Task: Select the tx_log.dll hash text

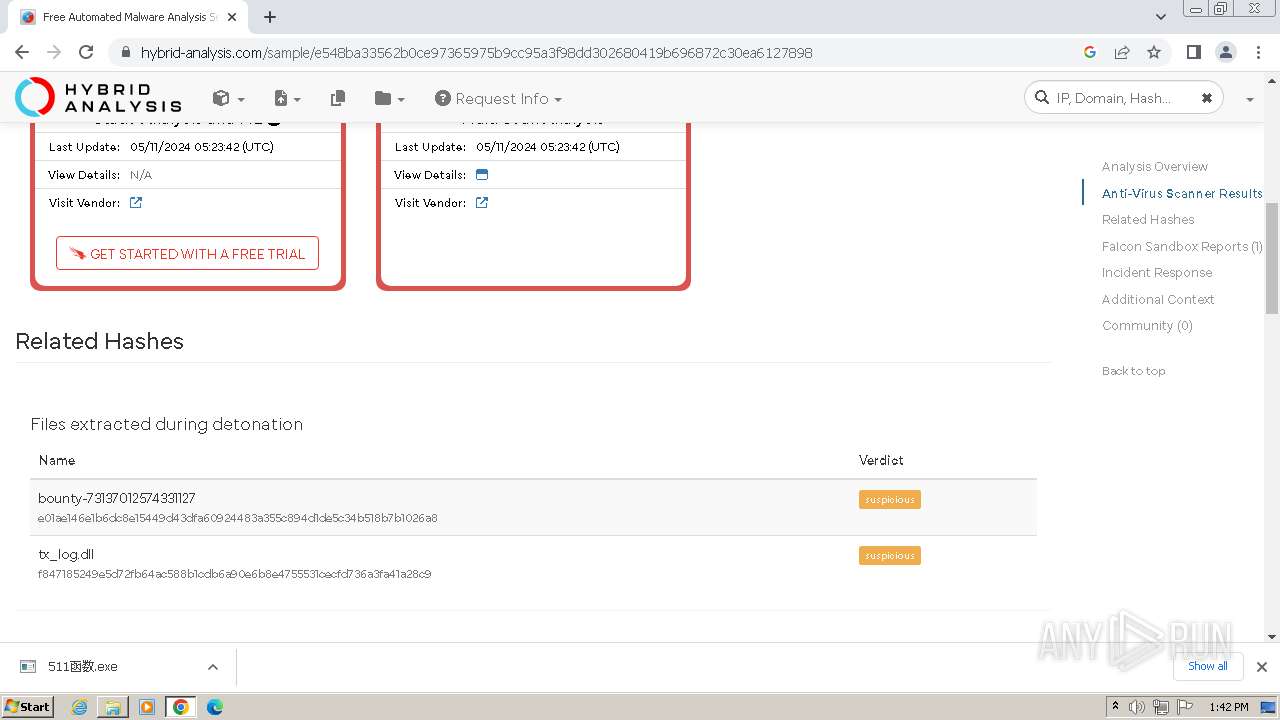Action: 235,574
